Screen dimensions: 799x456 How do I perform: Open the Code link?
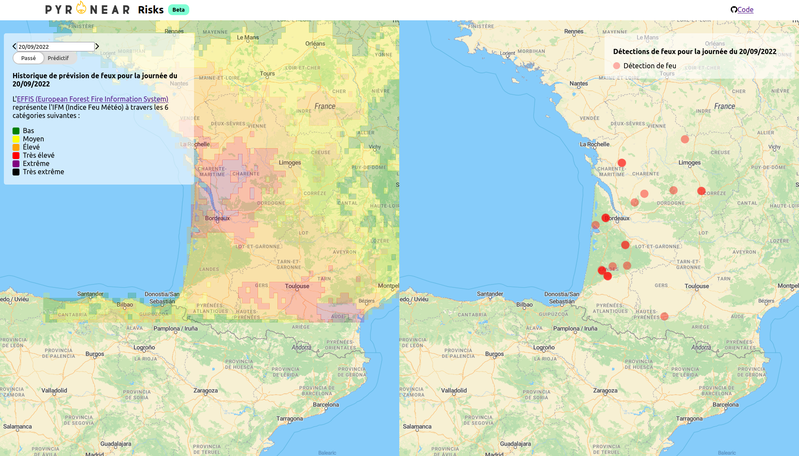745,10
